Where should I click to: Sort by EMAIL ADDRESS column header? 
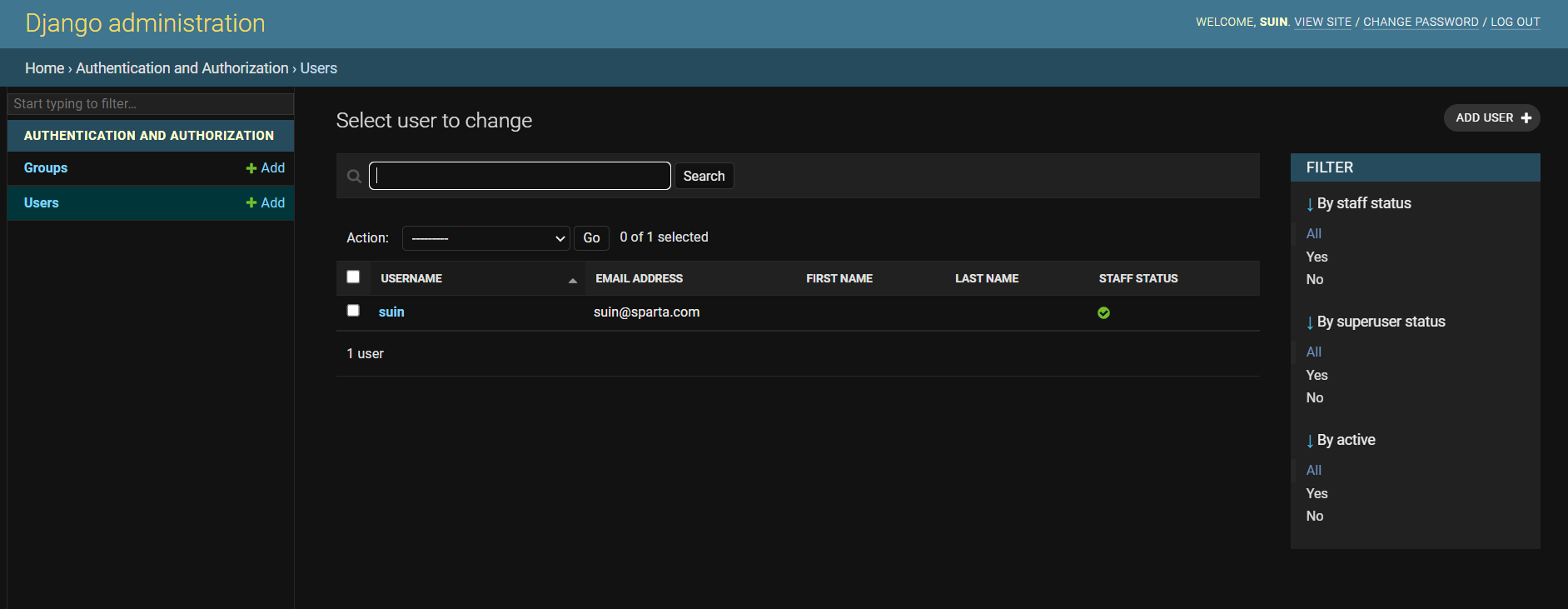pos(639,278)
